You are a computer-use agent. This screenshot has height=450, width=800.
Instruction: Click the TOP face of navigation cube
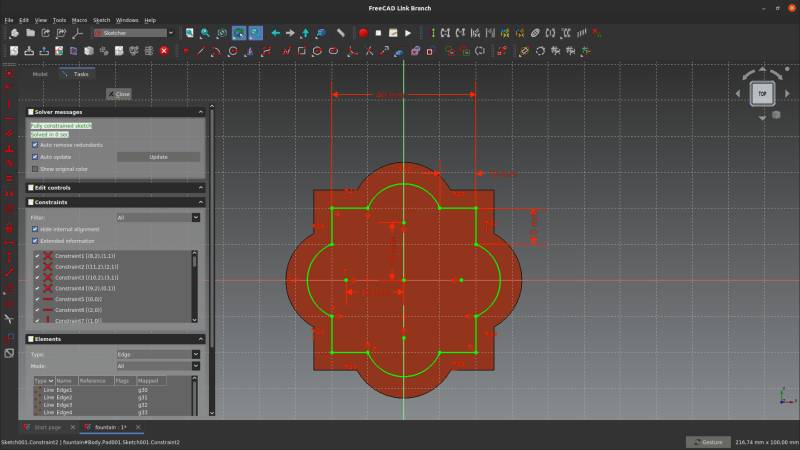(x=762, y=94)
